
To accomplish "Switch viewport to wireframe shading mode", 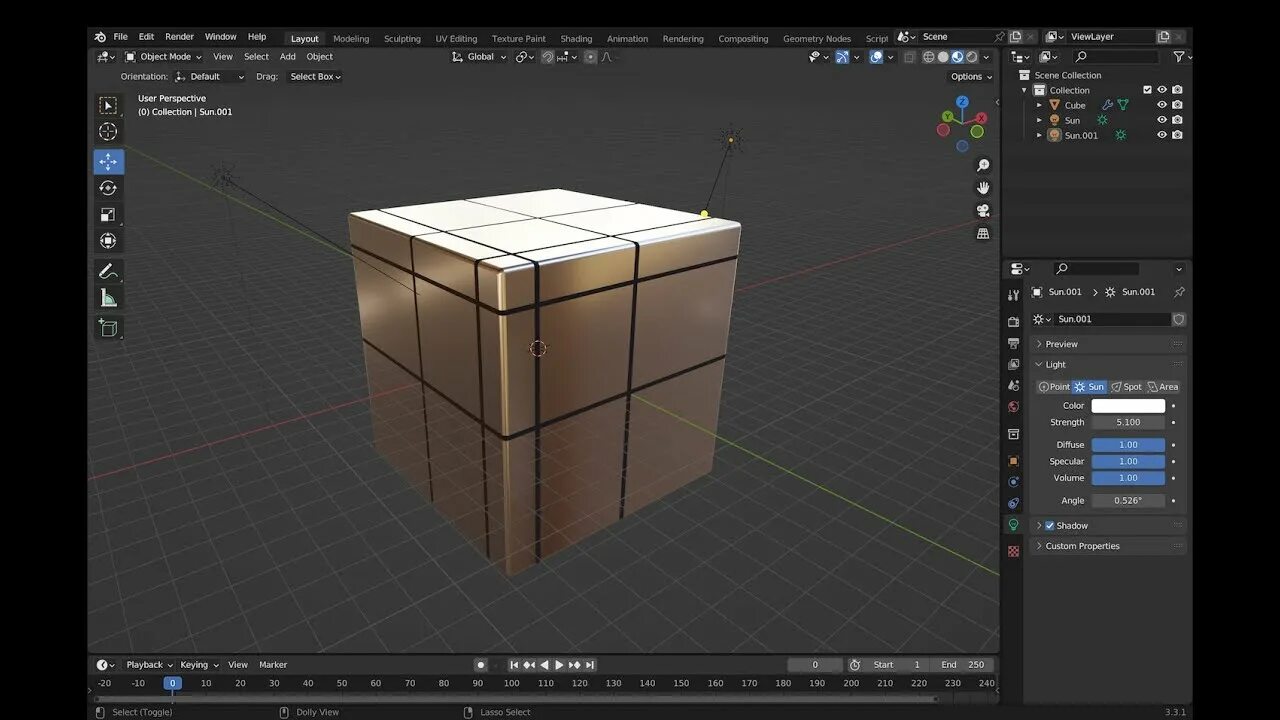I will coord(929,56).
